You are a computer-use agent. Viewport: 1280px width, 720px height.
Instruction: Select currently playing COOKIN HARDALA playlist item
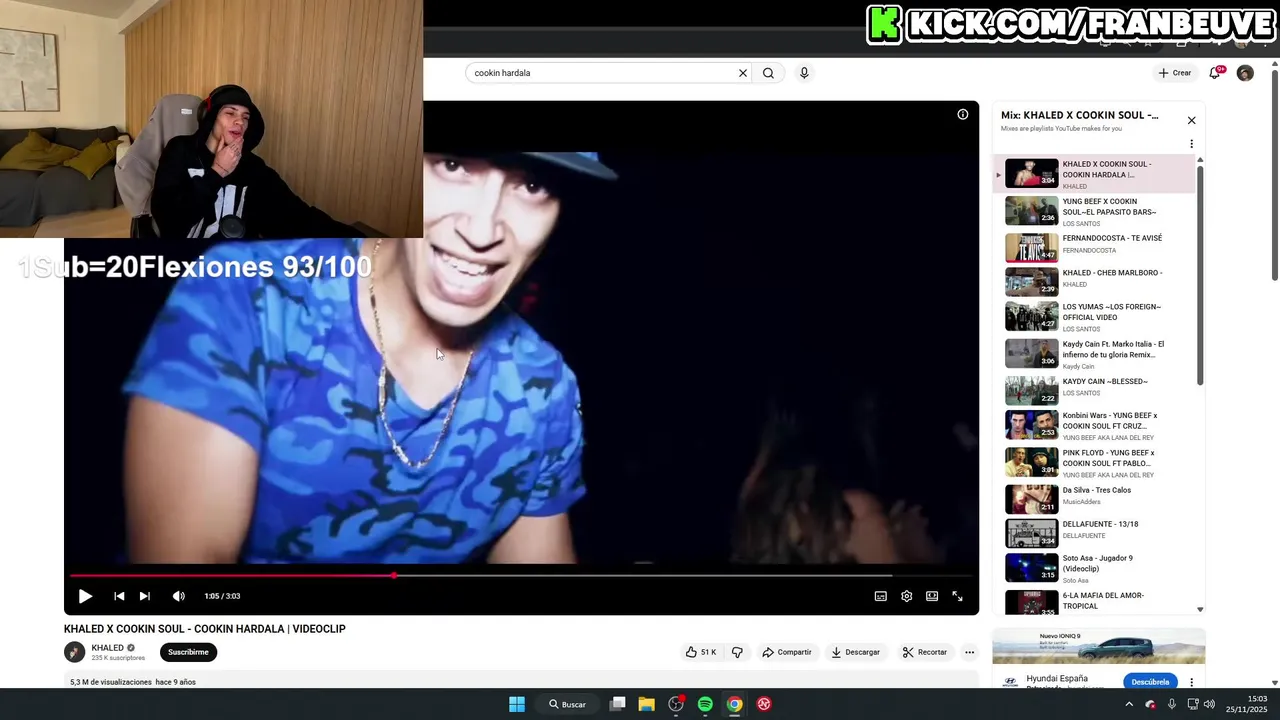pyautogui.click(x=1095, y=174)
